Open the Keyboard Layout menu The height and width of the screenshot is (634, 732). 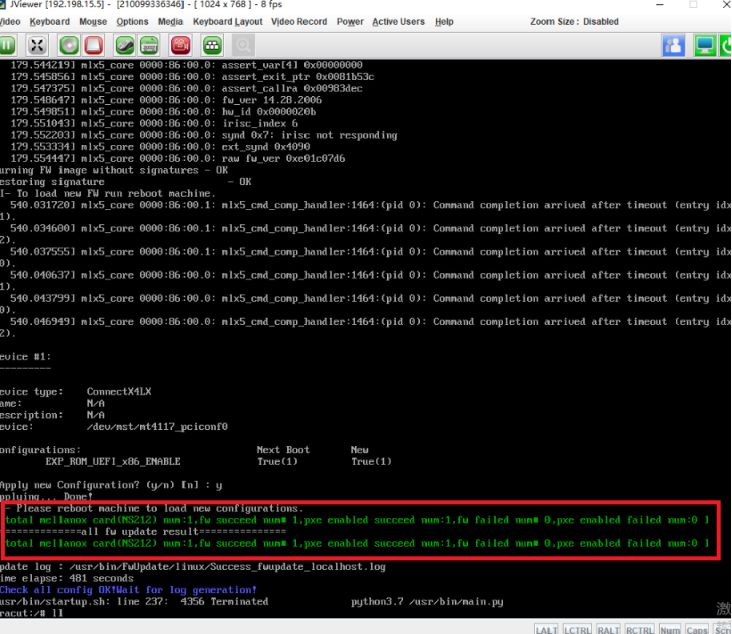coord(227,21)
